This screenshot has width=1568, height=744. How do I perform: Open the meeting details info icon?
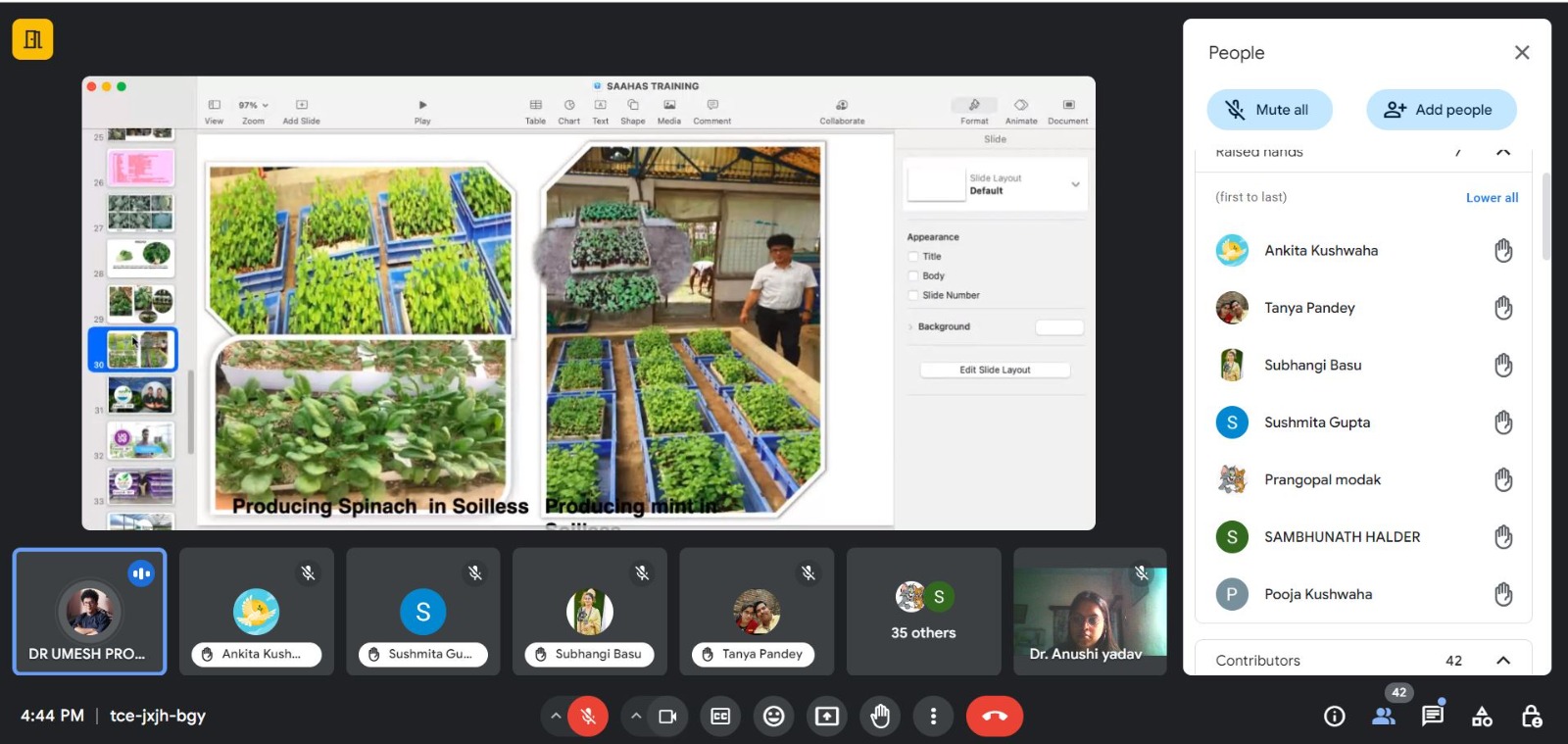point(1334,717)
